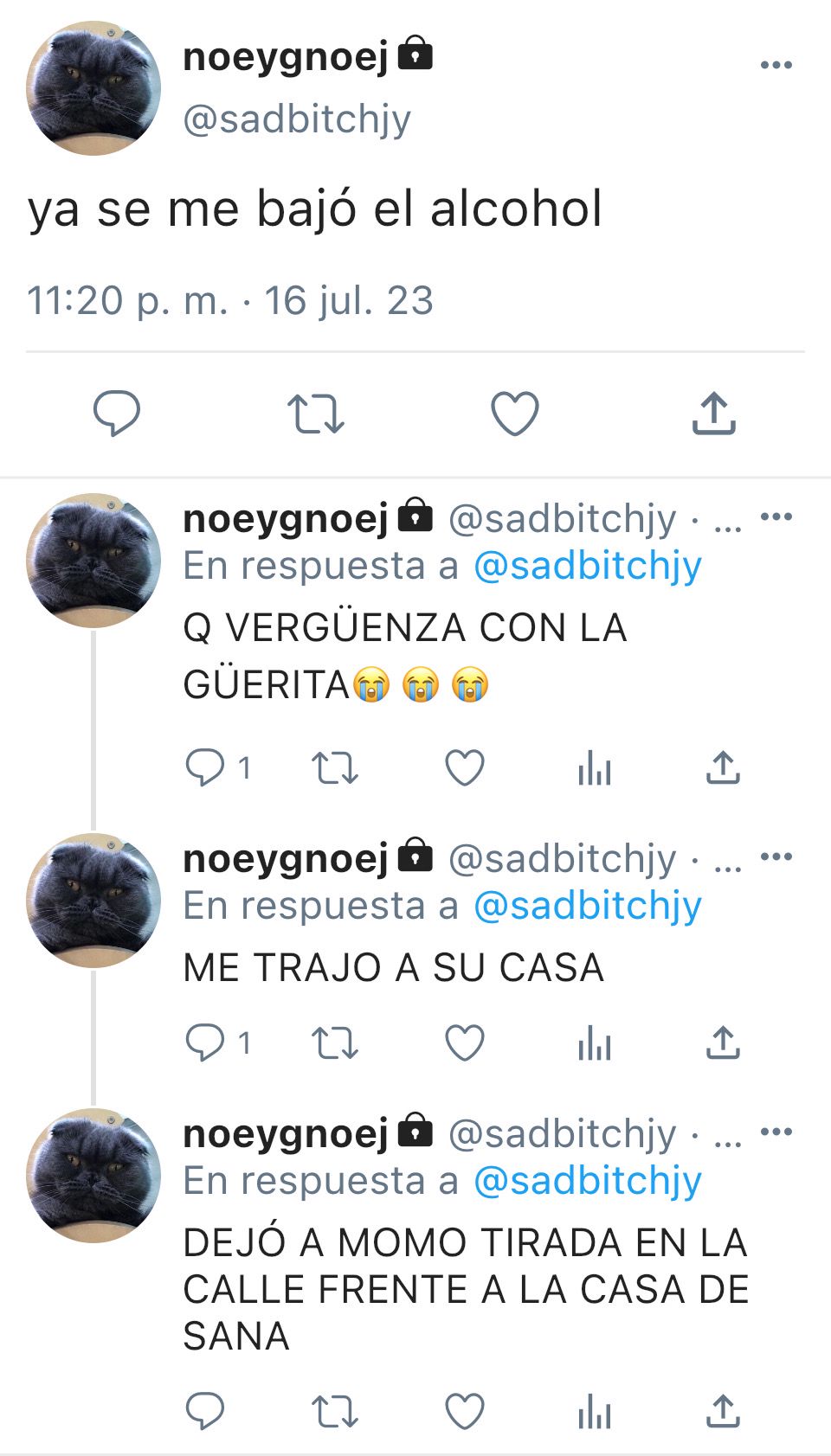The height and width of the screenshot is (1456, 831).
Task: Share the 'DEJÓ A MOMO TIRADA' reply
Action: coord(723,1410)
